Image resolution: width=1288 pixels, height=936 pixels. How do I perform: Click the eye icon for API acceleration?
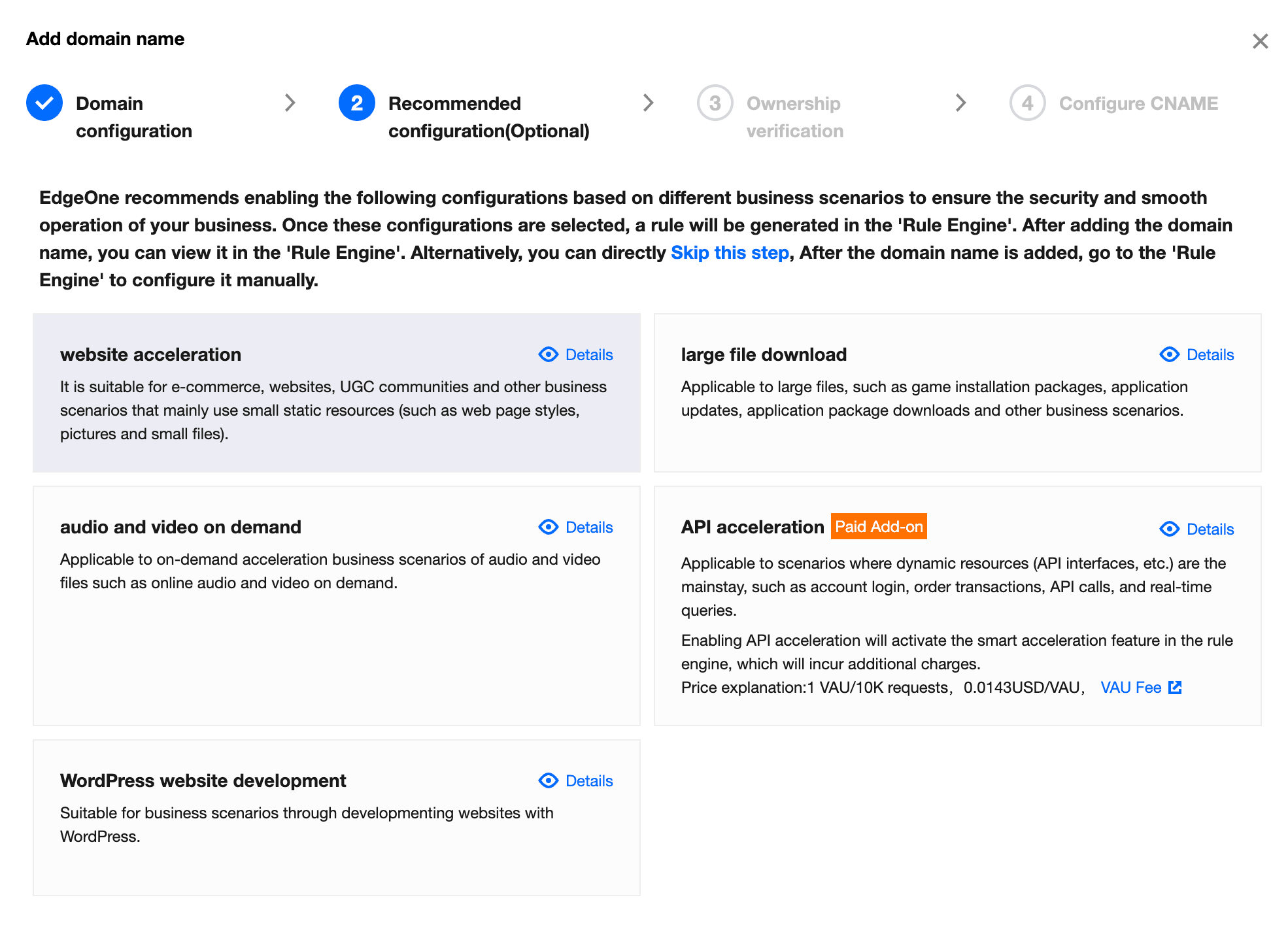(x=1169, y=527)
